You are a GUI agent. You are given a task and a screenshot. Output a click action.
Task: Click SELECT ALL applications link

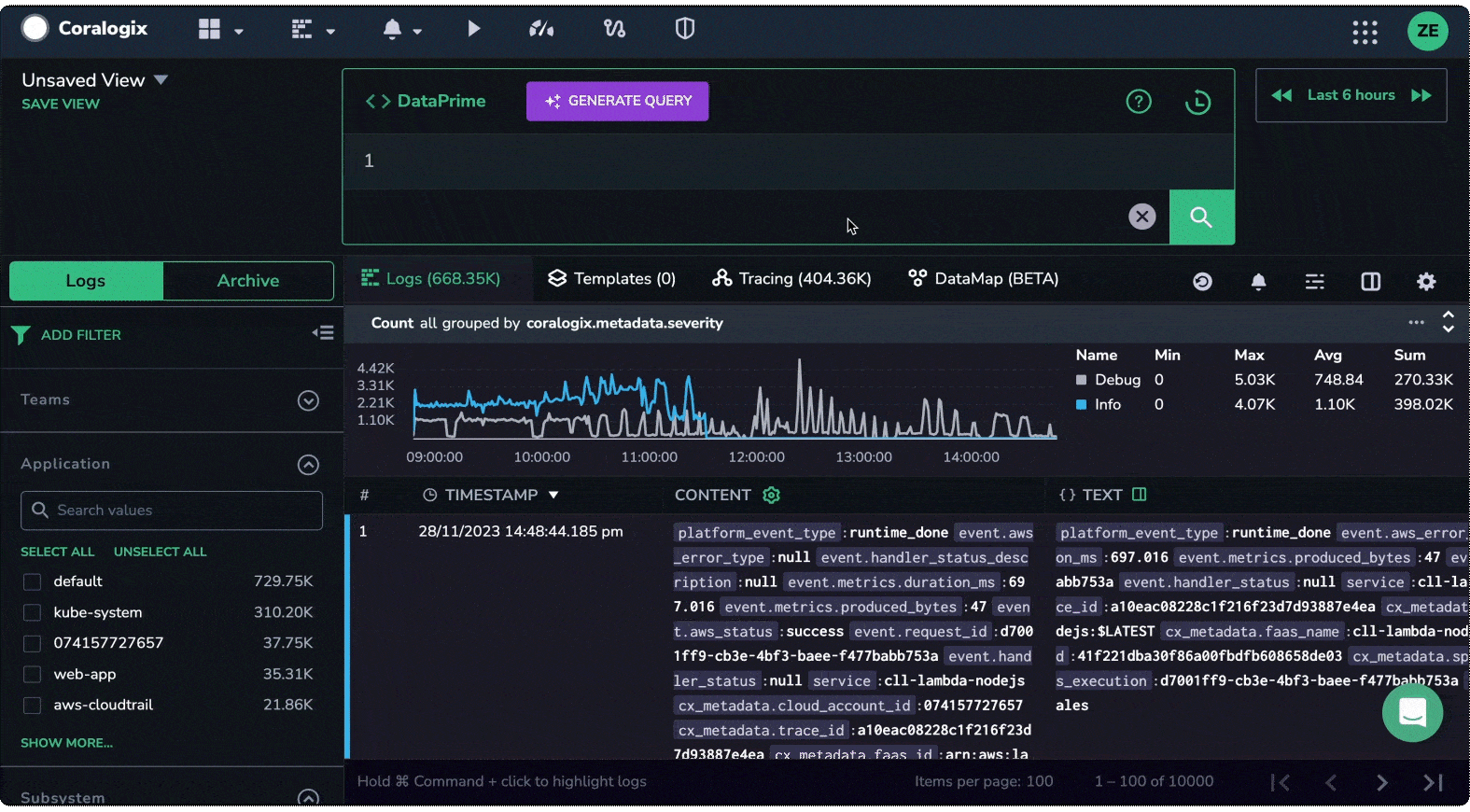pos(58,552)
